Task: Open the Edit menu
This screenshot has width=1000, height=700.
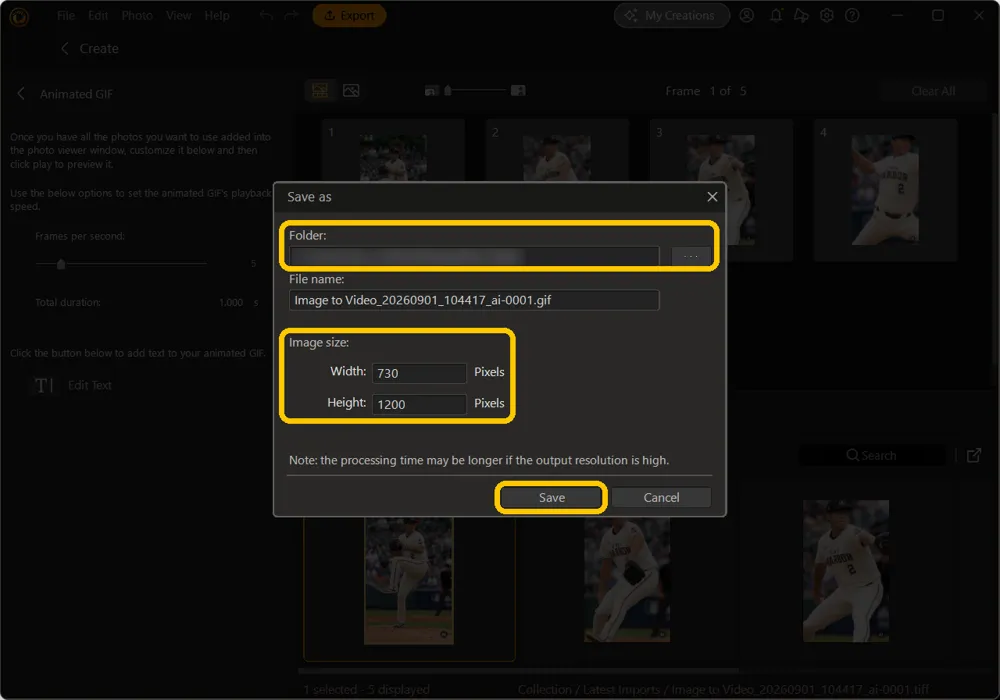Action: pos(98,15)
